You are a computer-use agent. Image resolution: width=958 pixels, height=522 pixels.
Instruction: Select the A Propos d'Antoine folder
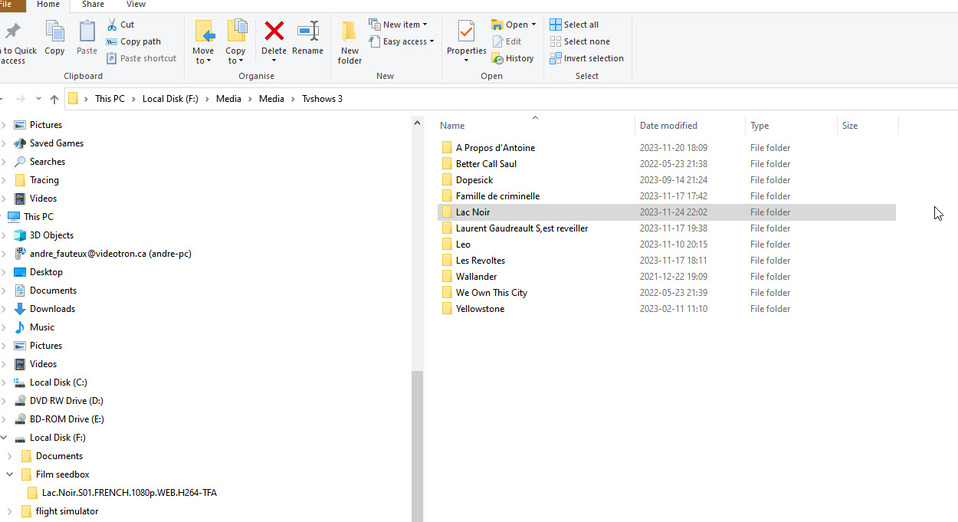coord(495,148)
